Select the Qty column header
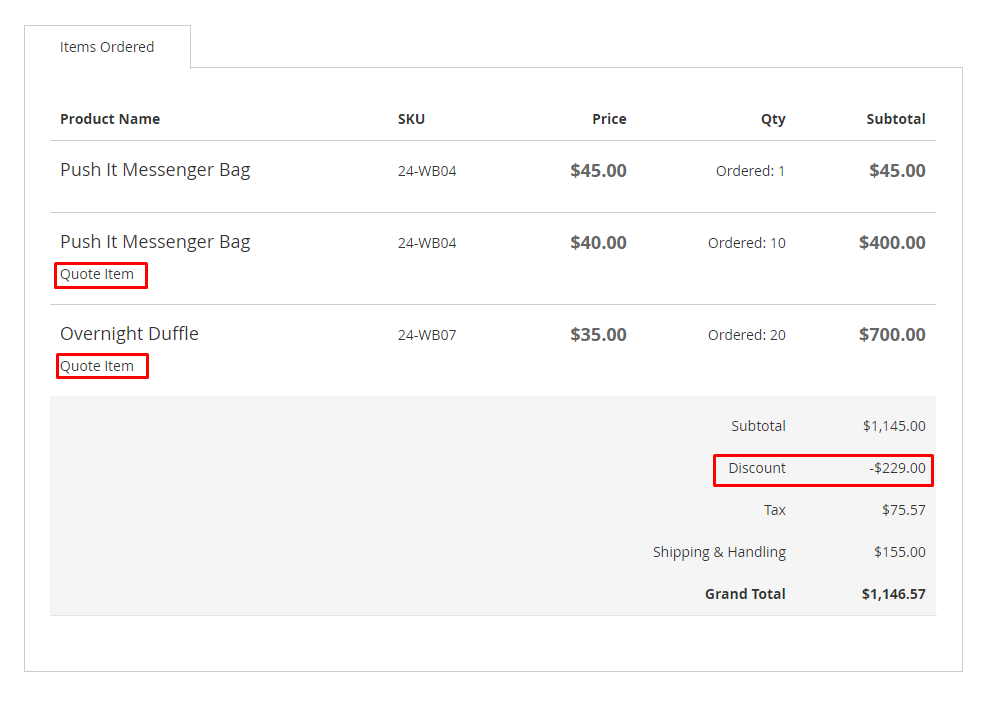 (773, 119)
